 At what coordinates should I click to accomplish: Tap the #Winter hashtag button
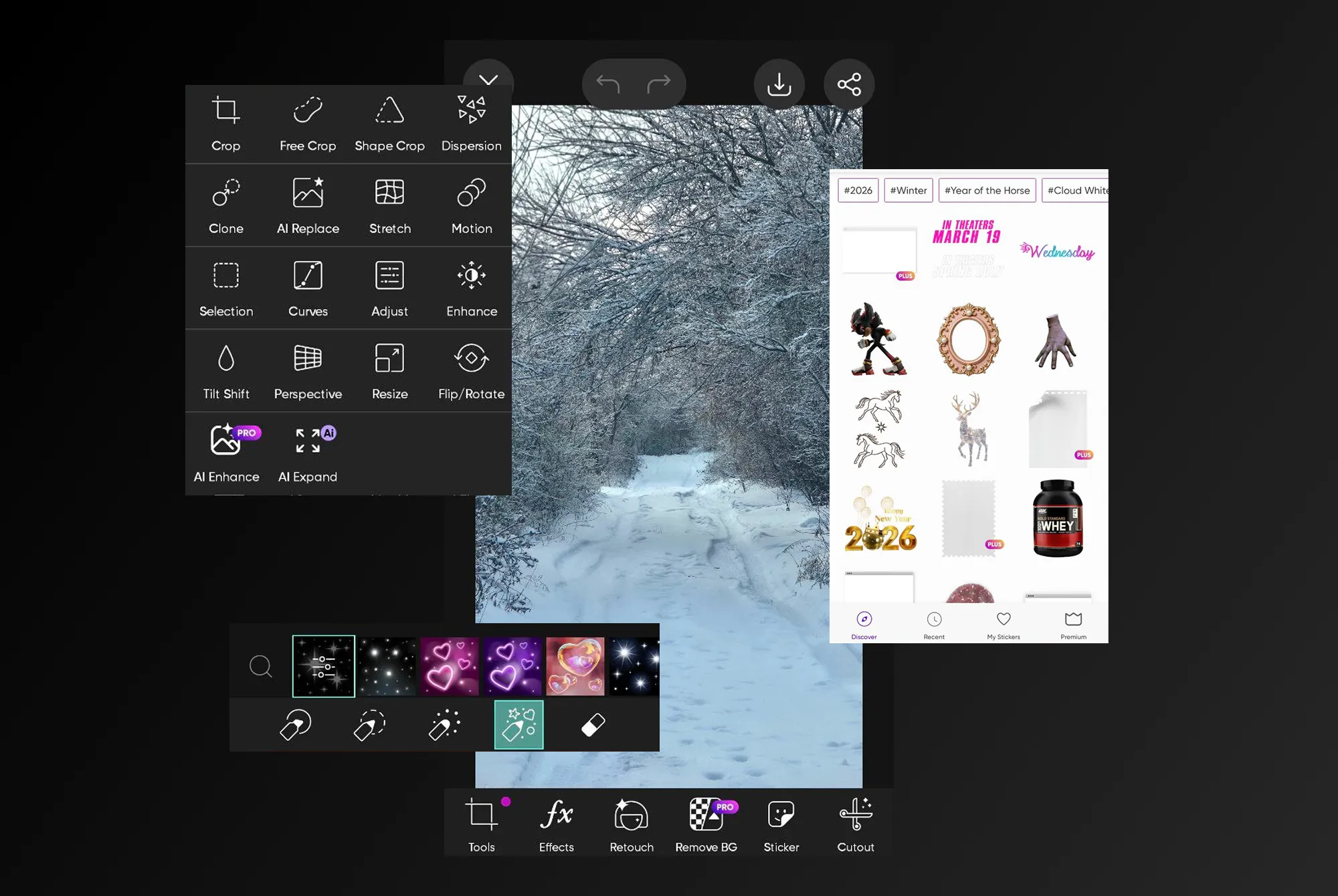pos(908,191)
